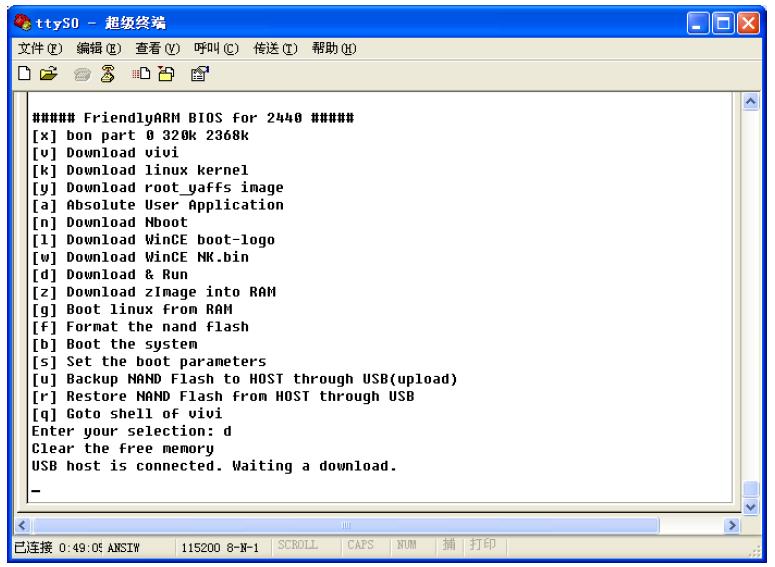Click the horizontal scrollbar left arrow
The width and height of the screenshot is (775, 567).
click(19, 523)
